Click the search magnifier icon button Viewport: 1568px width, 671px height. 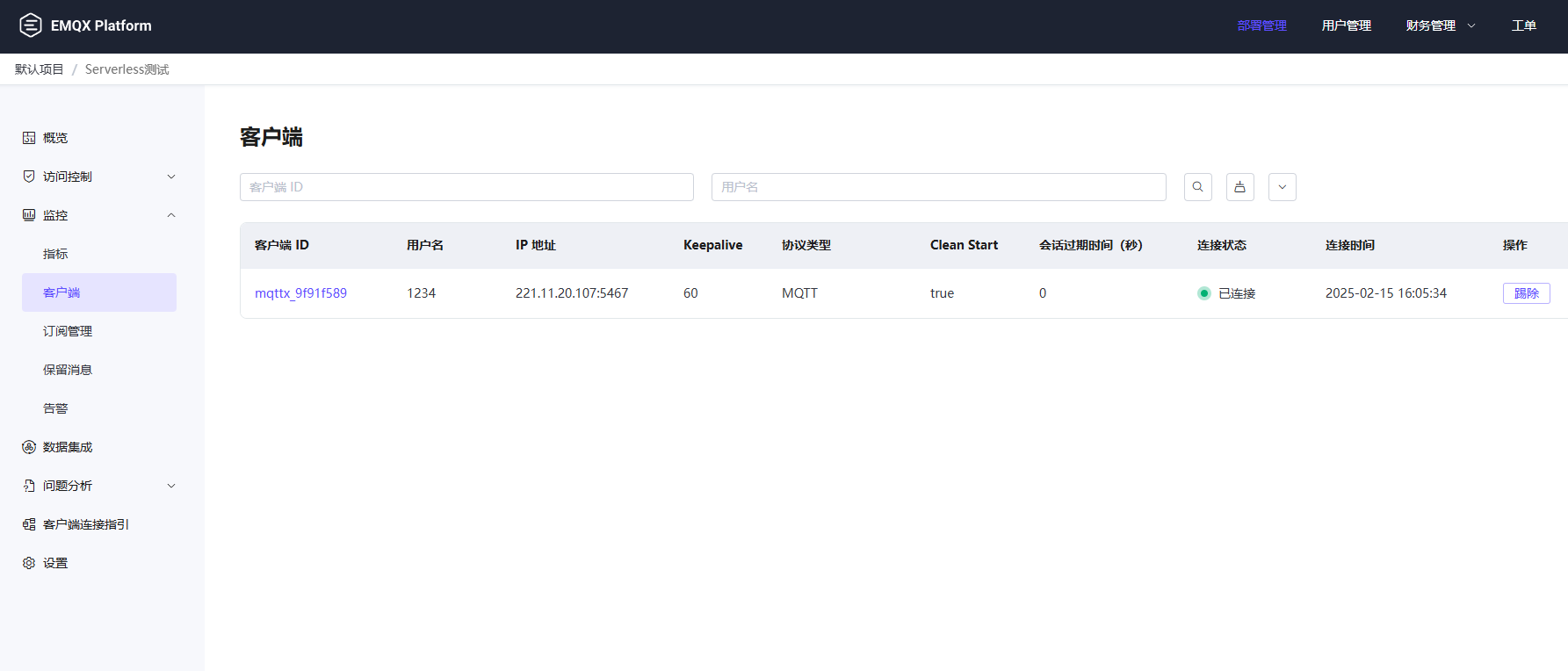tap(1197, 187)
